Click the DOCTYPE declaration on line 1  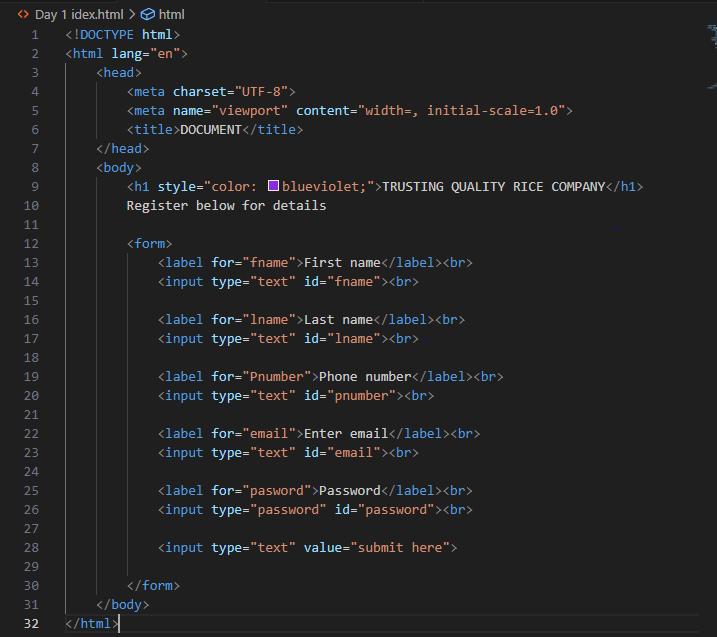123,35
